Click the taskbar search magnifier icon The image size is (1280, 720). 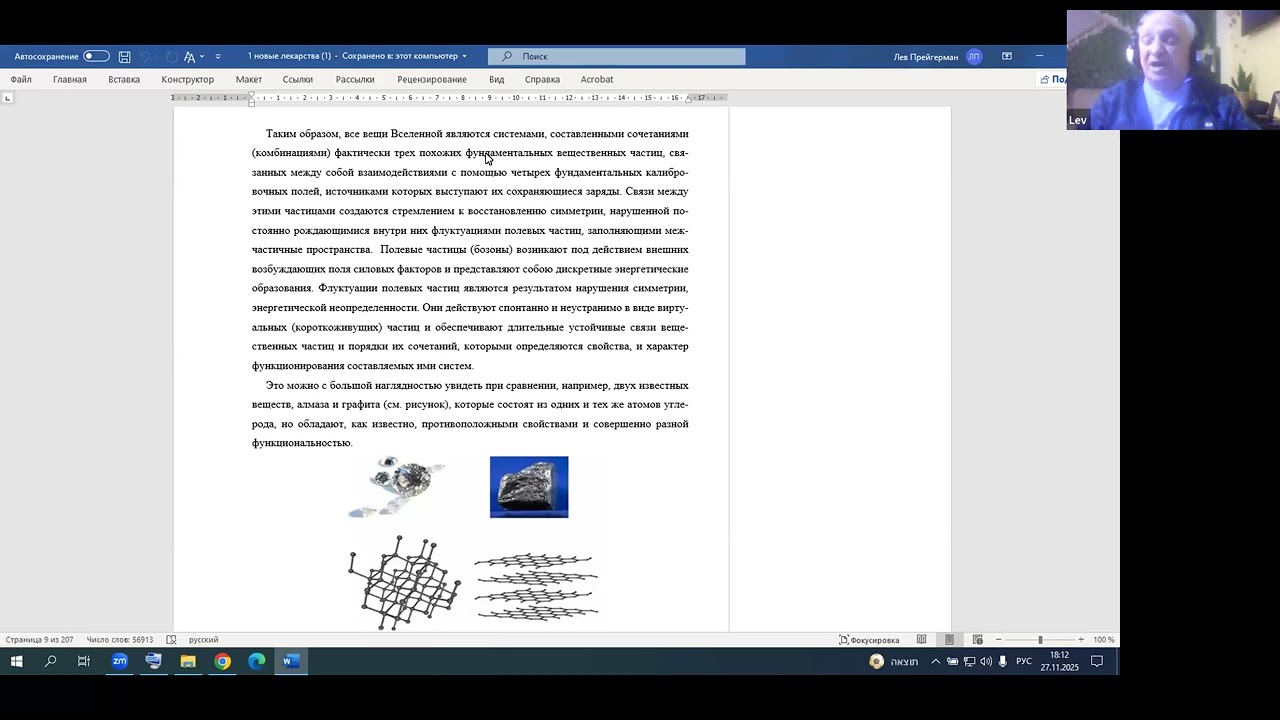coord(50,661)
